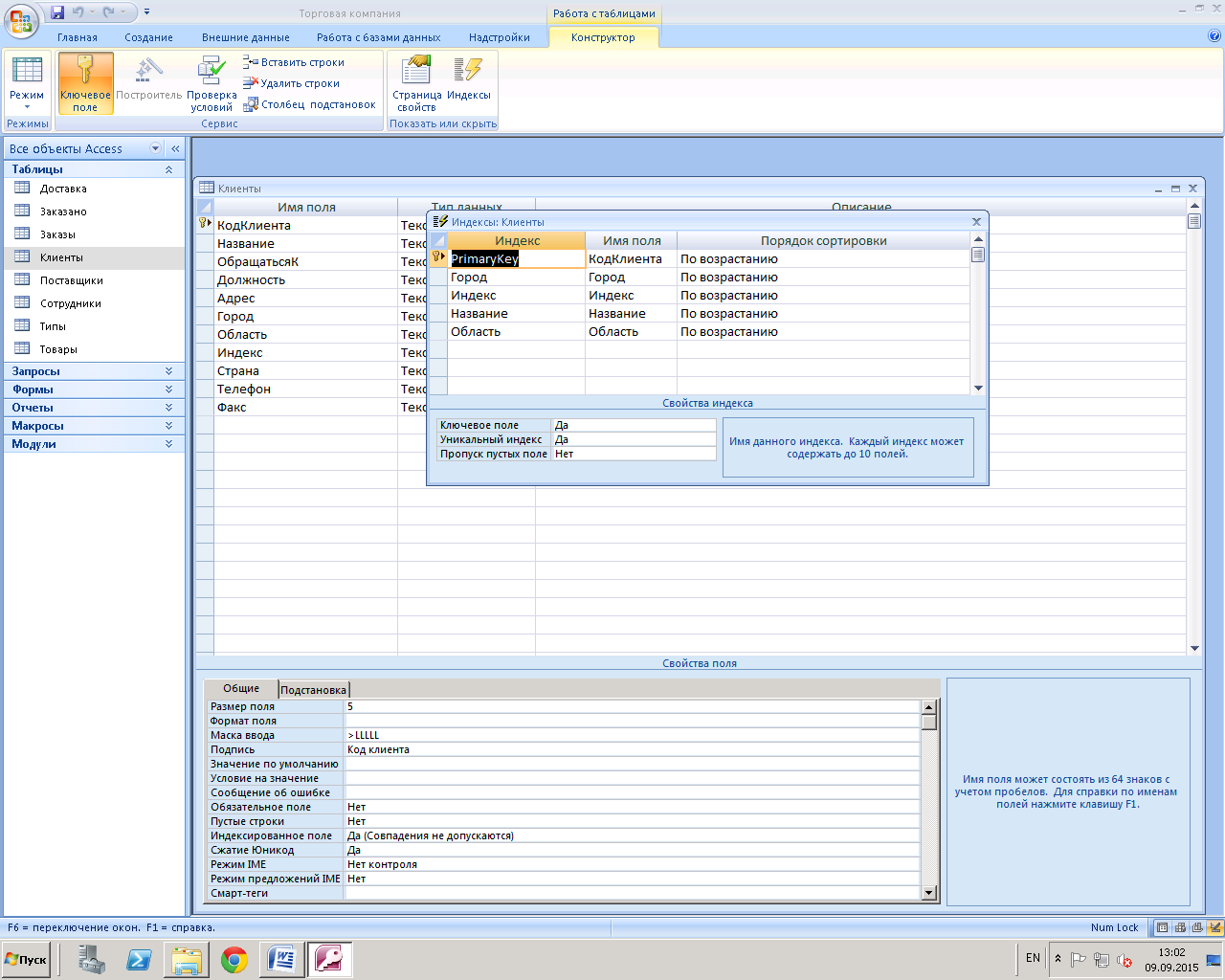Collapse navigation pane with double chevron
This screenshot has width=1225, height=980.
pyautogui.click(x=175, y=149)
